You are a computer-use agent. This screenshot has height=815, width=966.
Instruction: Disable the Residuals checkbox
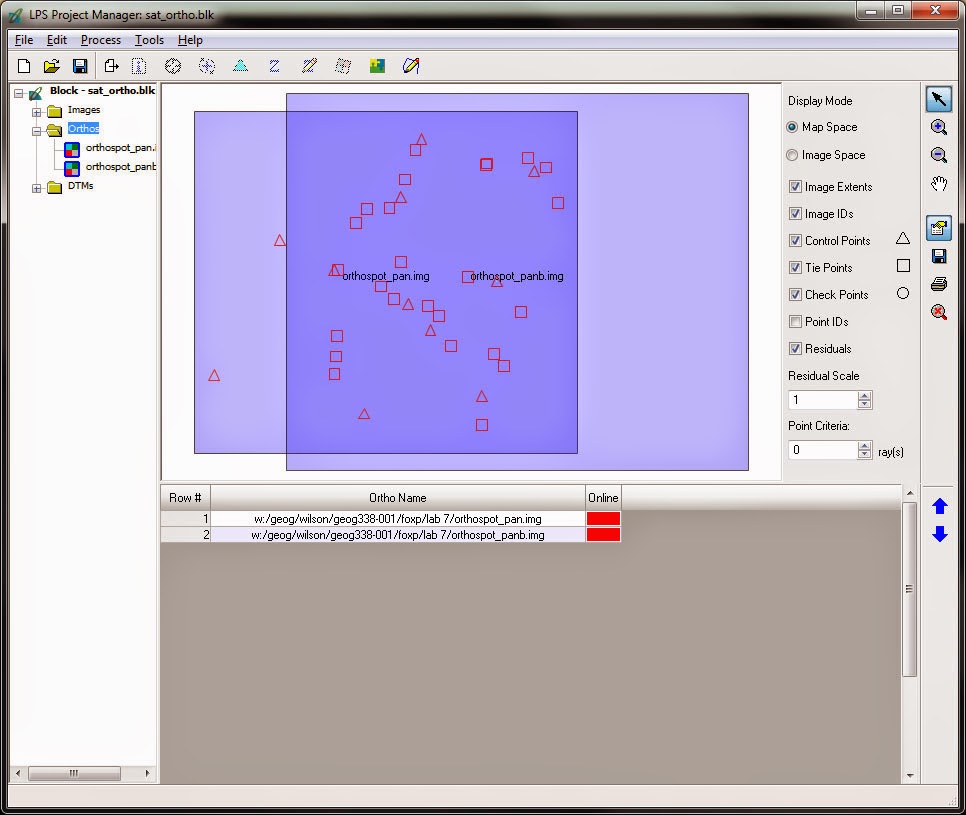click(x=795, y=349)
